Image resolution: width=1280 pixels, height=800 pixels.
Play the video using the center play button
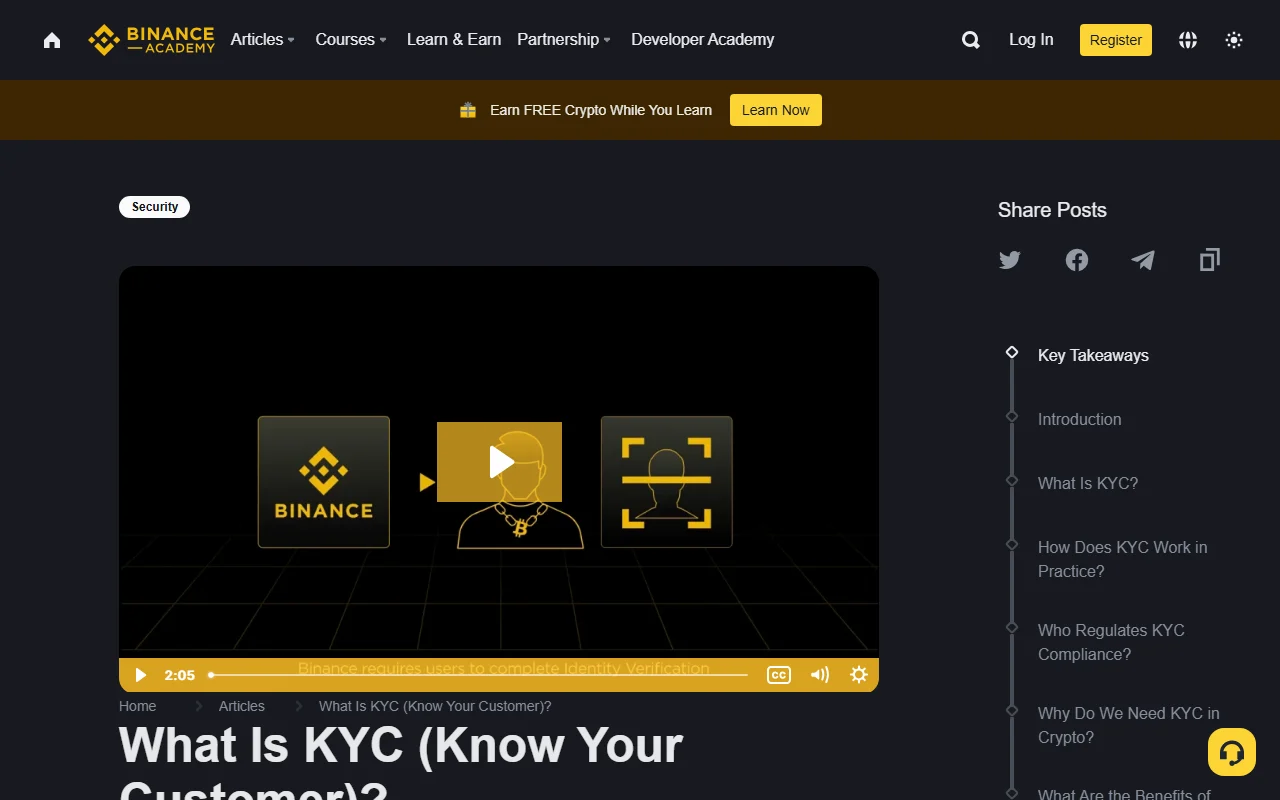pos(500,462)
